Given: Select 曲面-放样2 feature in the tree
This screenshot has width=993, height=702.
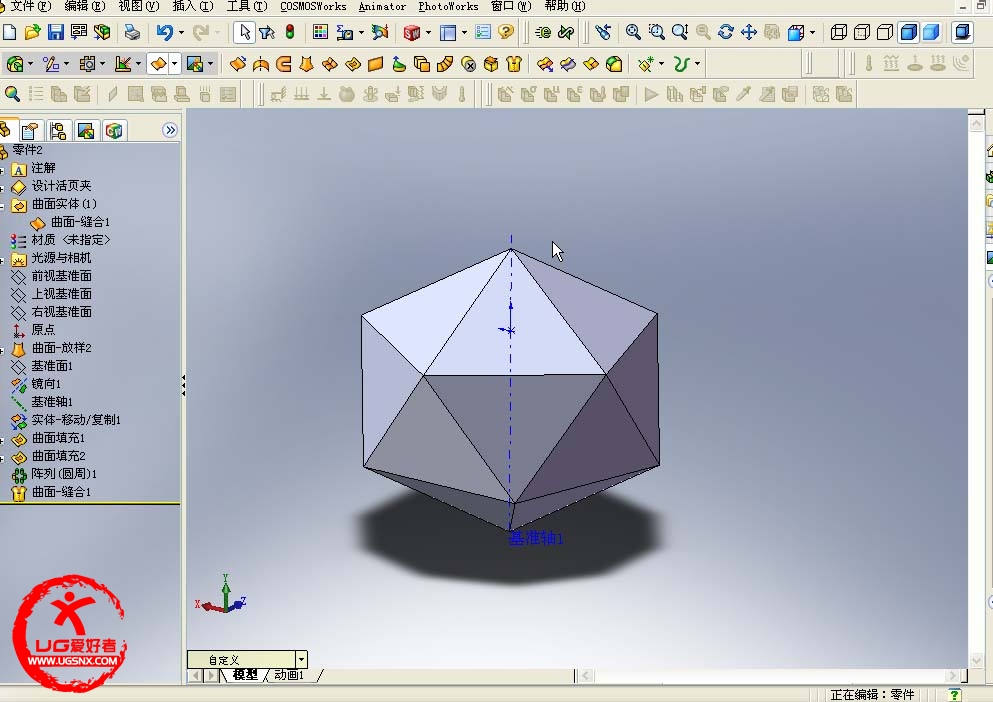Looking at the screenshot, I should 61,348.
